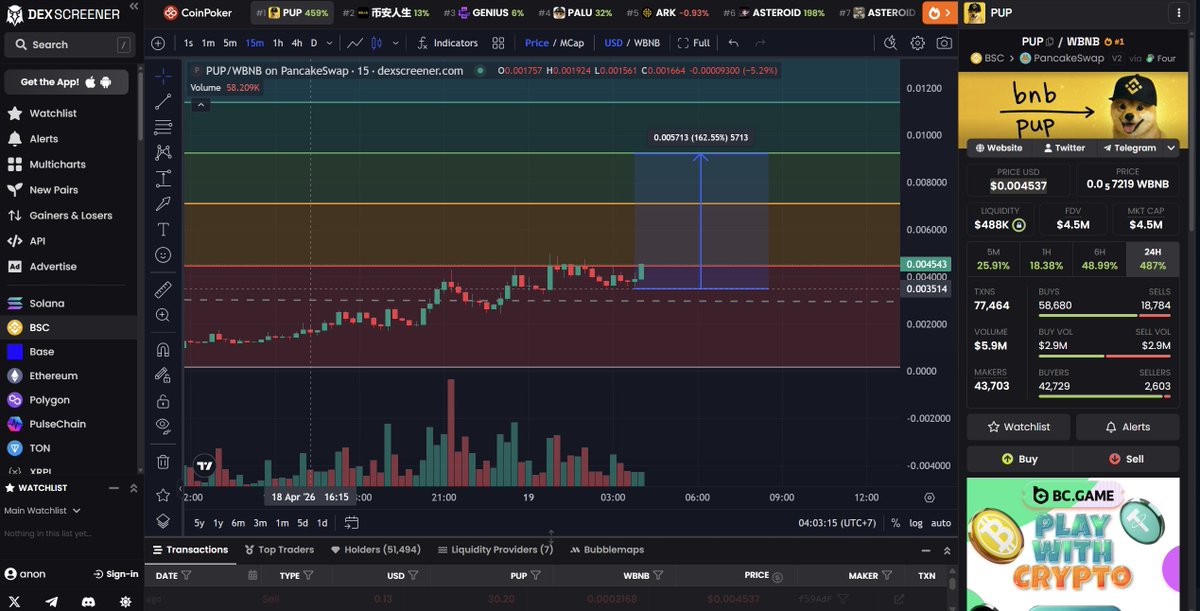Open the Bubblemaps tab

(x=607, y=549)
